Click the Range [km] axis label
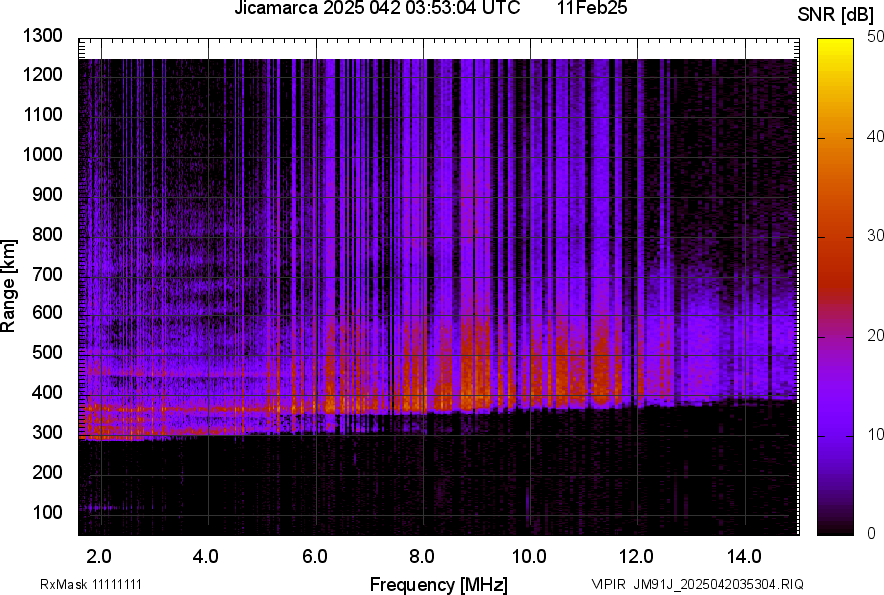The width and height of the screenshot is (884, 595). pos(9,284)
